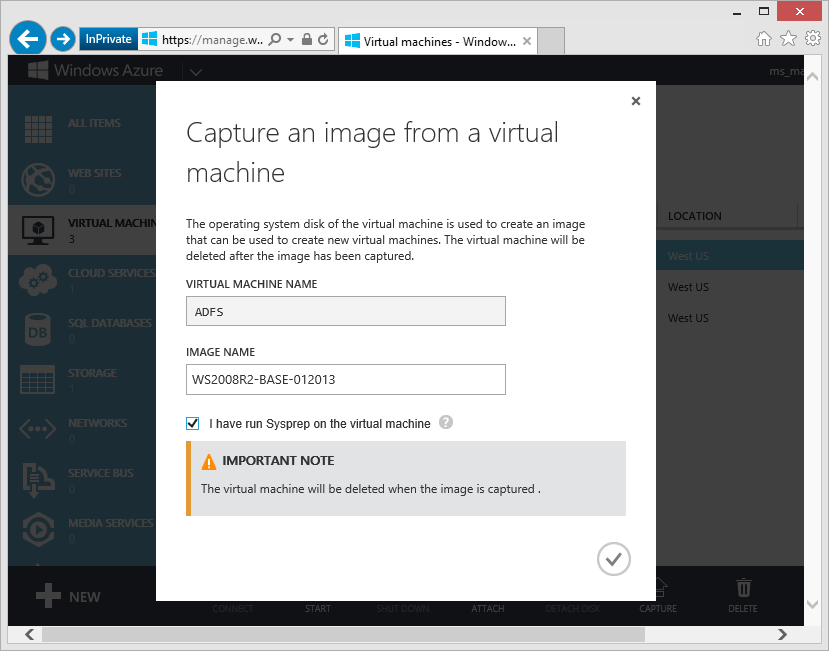
Task: Expand the Windows Azure header chevron menu
Action: [195, 71]
